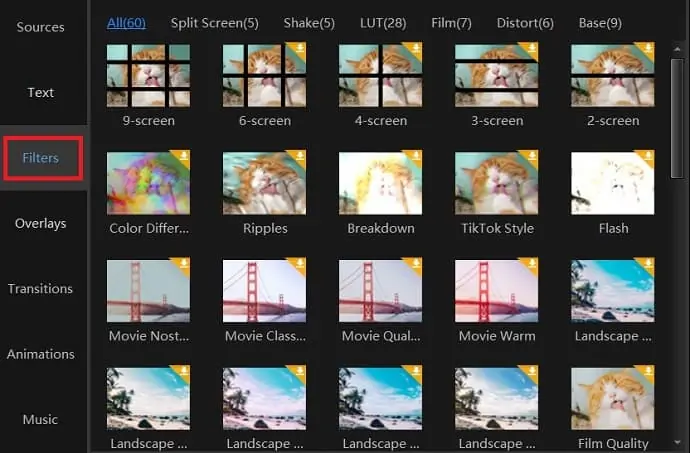690x453 pixels.
Task: Filter by Split Screen(5) category
Action: [215, 23]
